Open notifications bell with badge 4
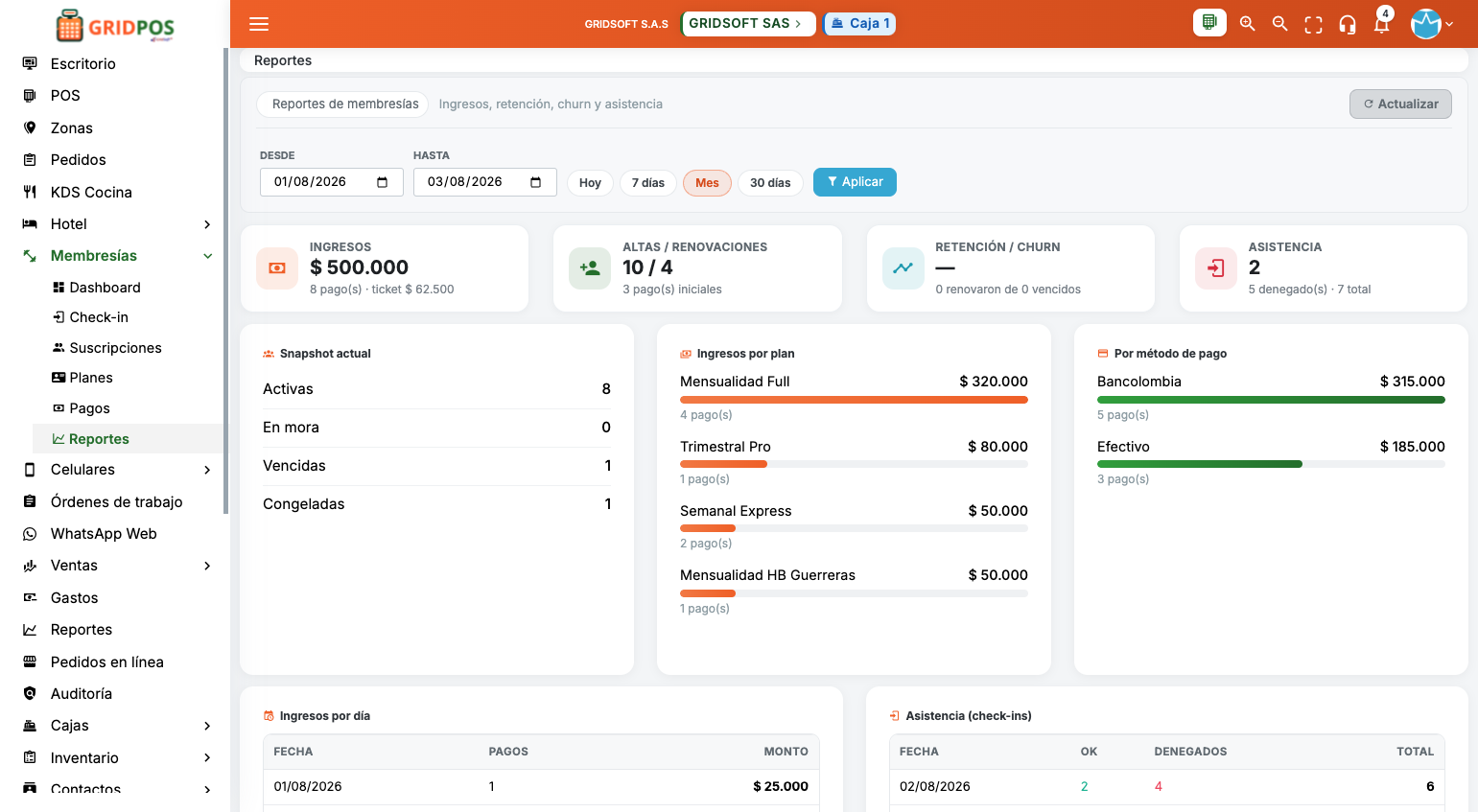This screenshot has height=812, width=1478. click(1381, 23)
